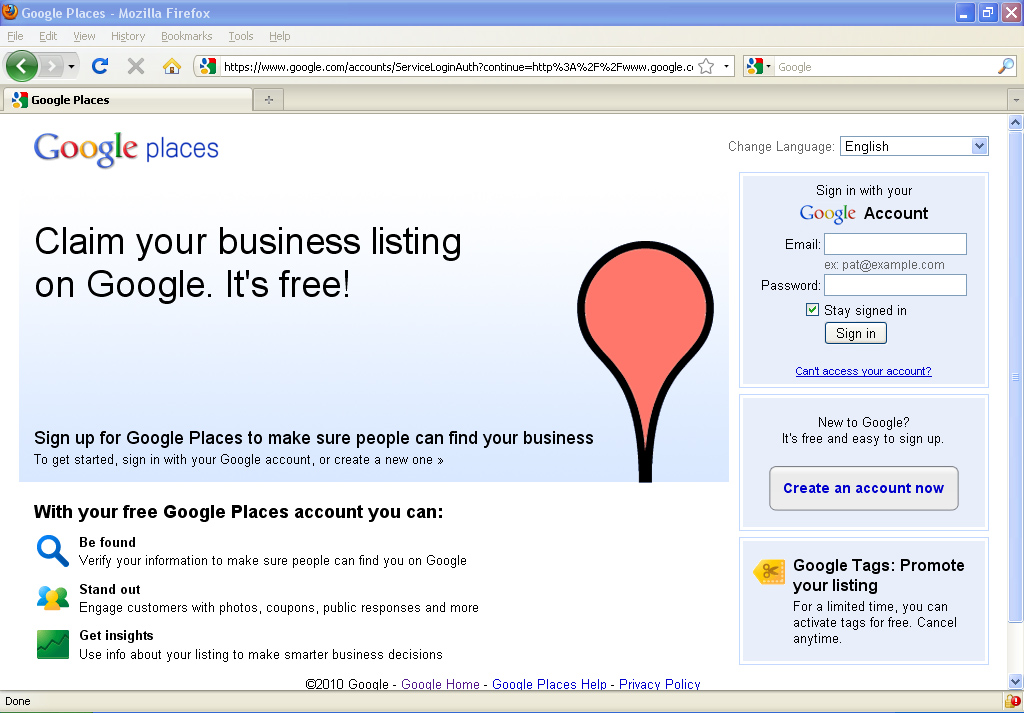
Task: Open the Google Home footer link
Action: pyautogui.click(x=440, y=684)
